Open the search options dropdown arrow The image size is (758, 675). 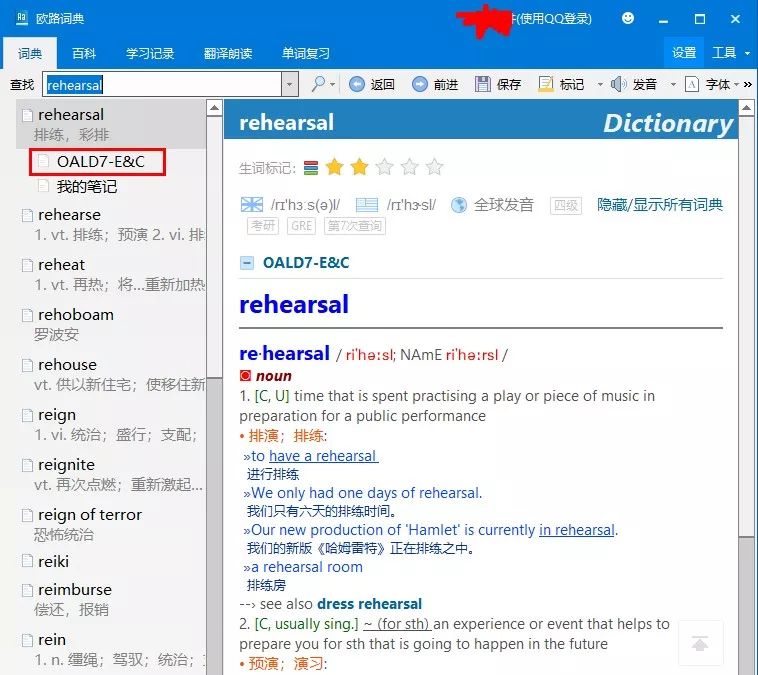click(333, 84)
